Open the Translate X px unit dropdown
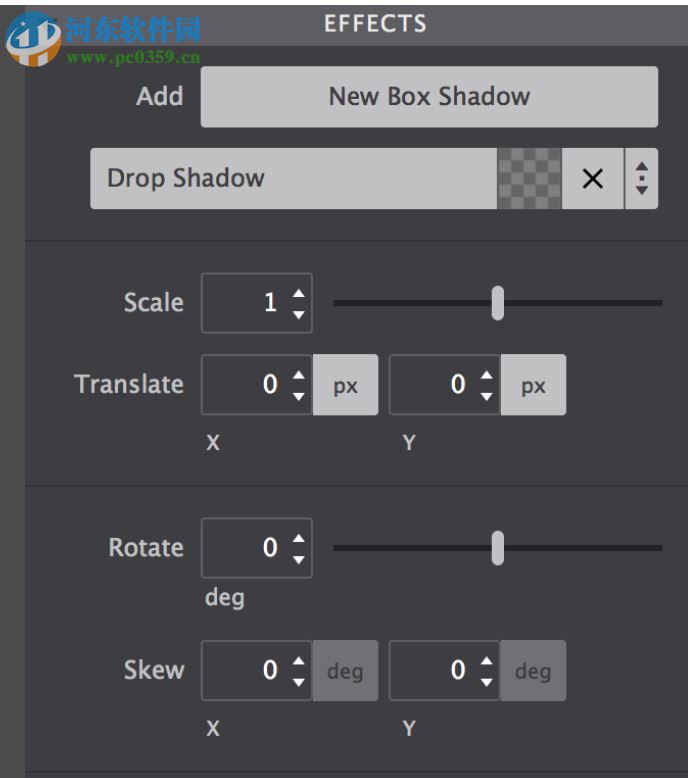Screen dimensions: 688x778 coord(346,385)
